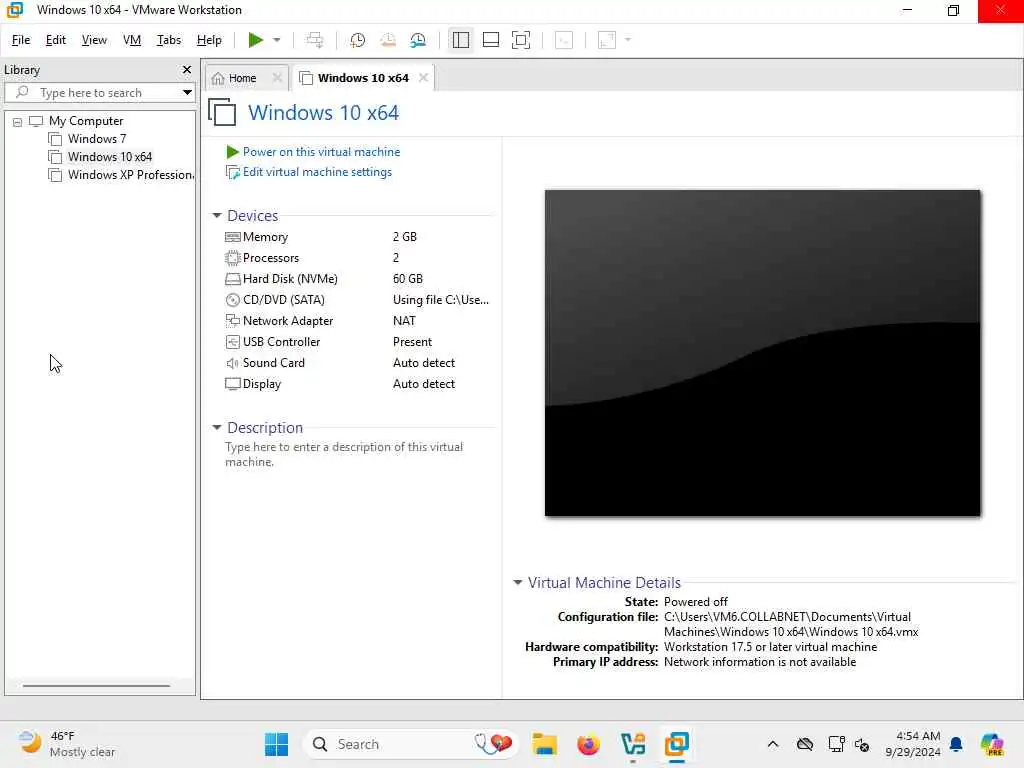The width and height of the screenshot is (1024, 768).
Task: Open the VM menu
Action: (x=132, y=40)
